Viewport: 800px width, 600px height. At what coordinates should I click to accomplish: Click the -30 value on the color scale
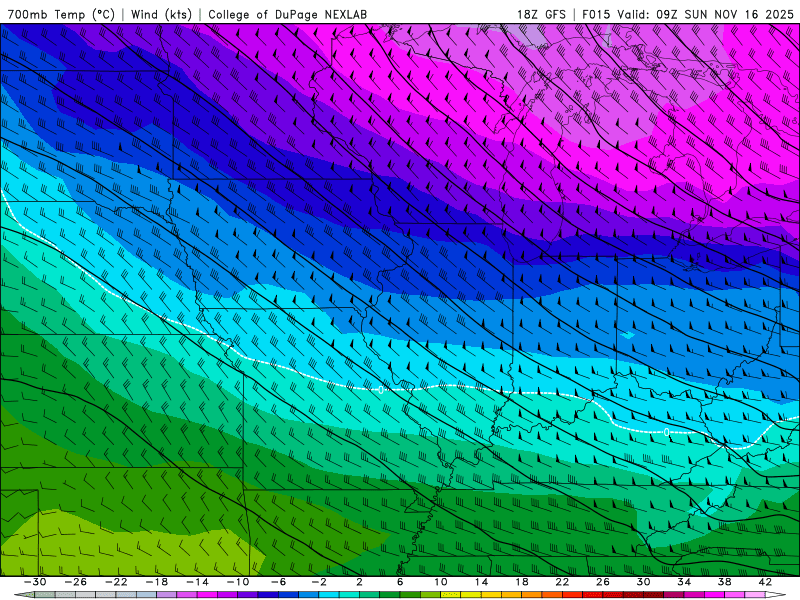[35, 582]
